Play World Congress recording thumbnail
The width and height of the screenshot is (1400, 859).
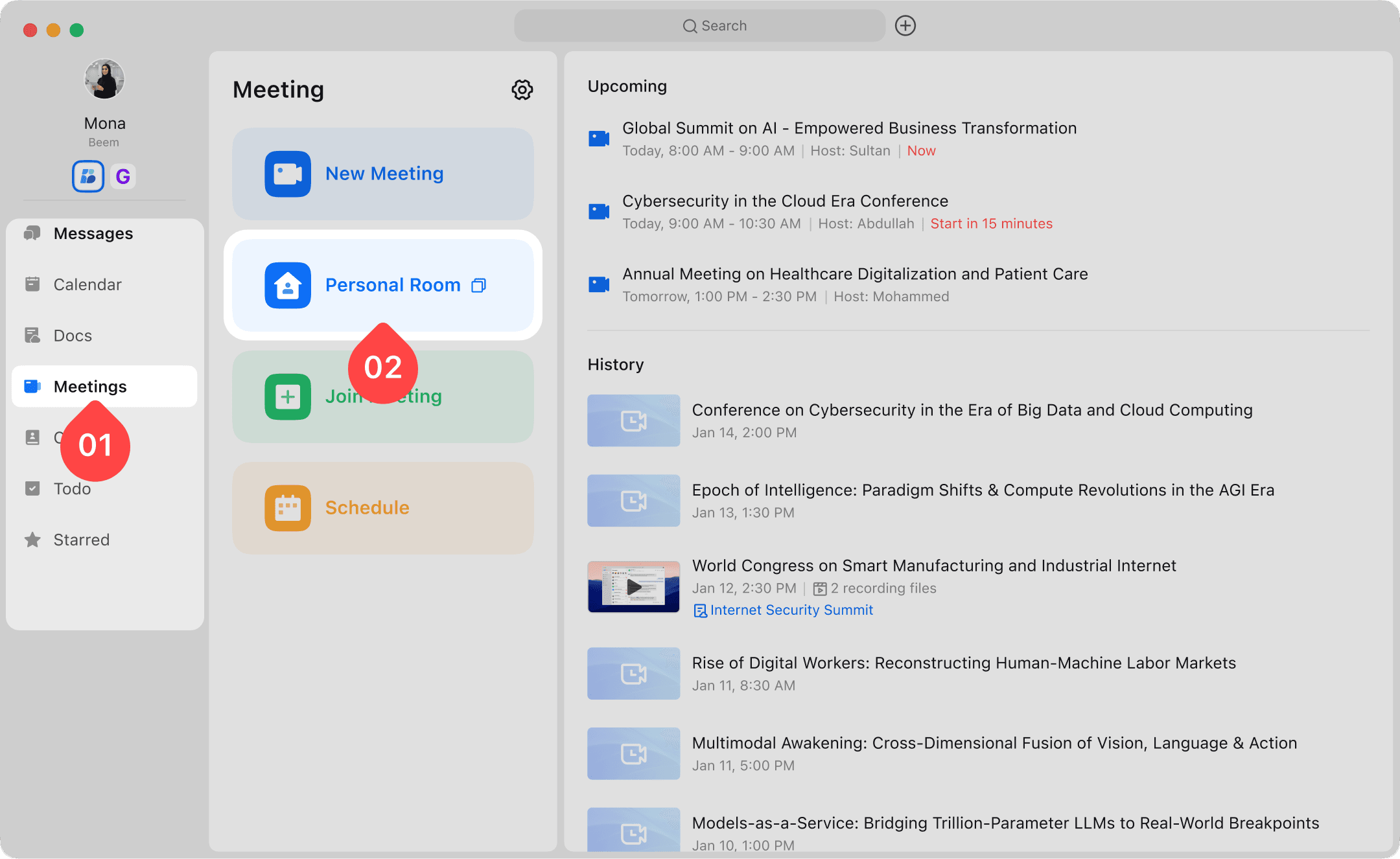click(x=633, y=587)
